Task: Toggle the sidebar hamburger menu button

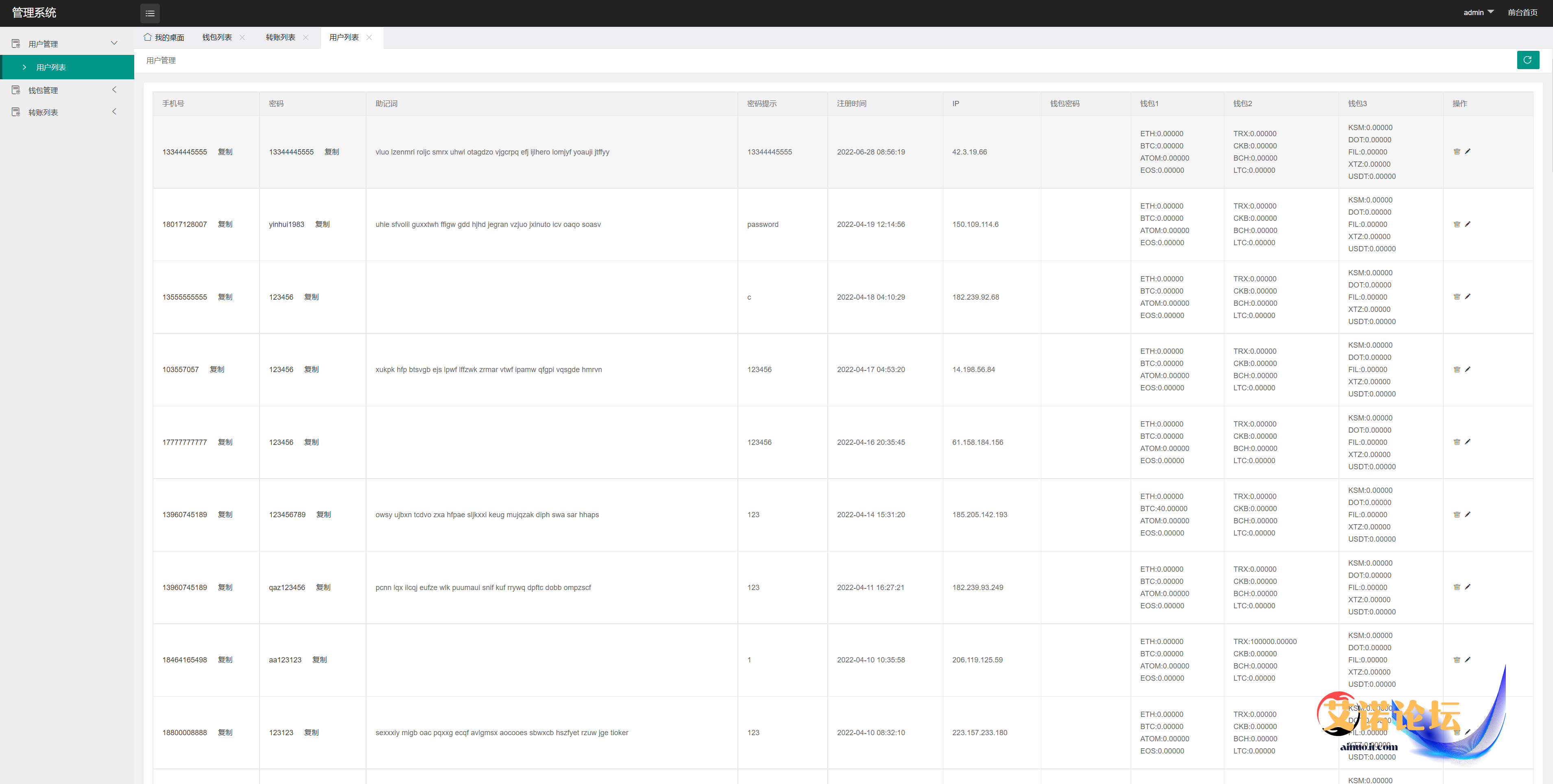Action: point(150,13)
